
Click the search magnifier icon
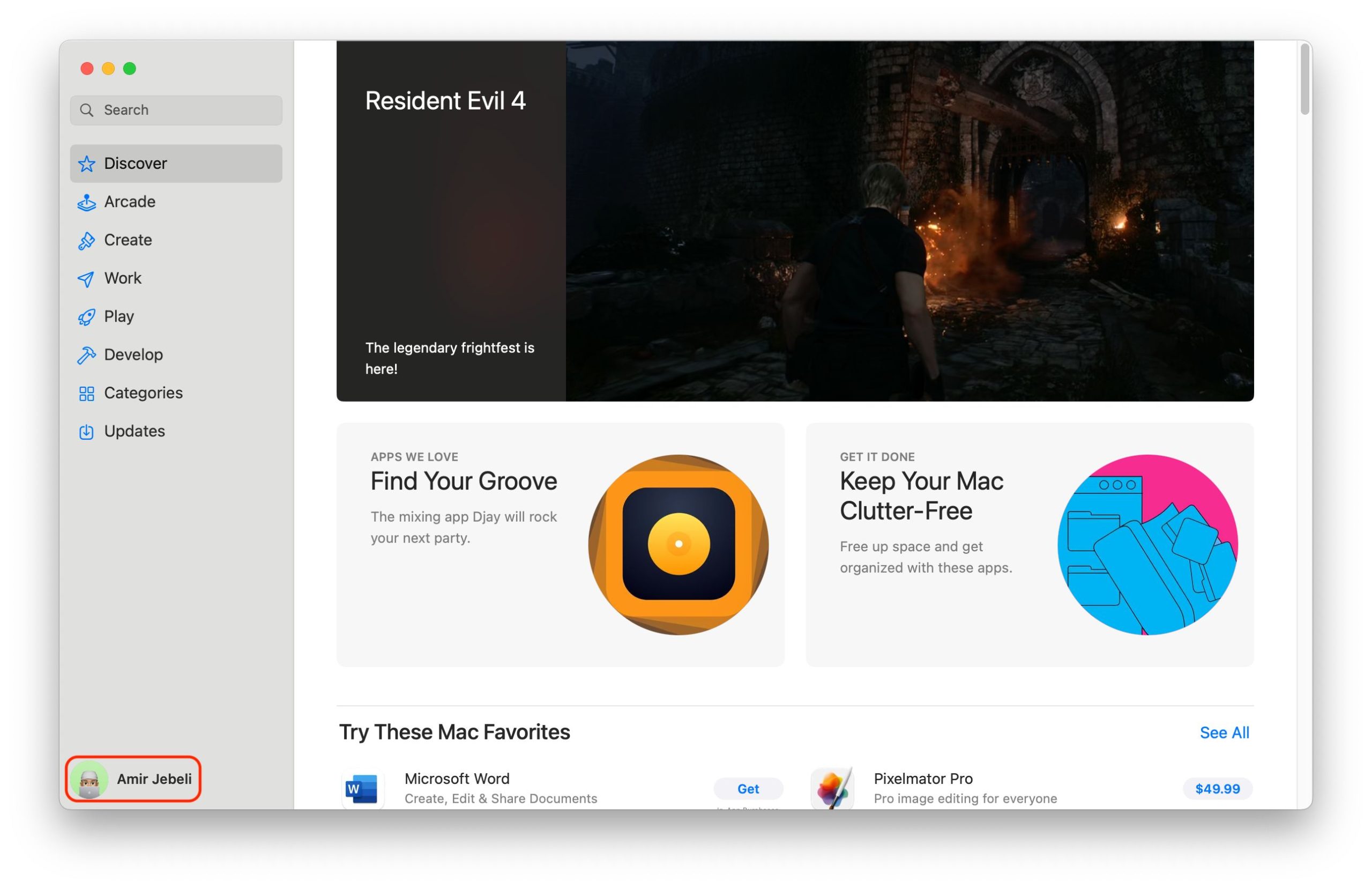86,110
